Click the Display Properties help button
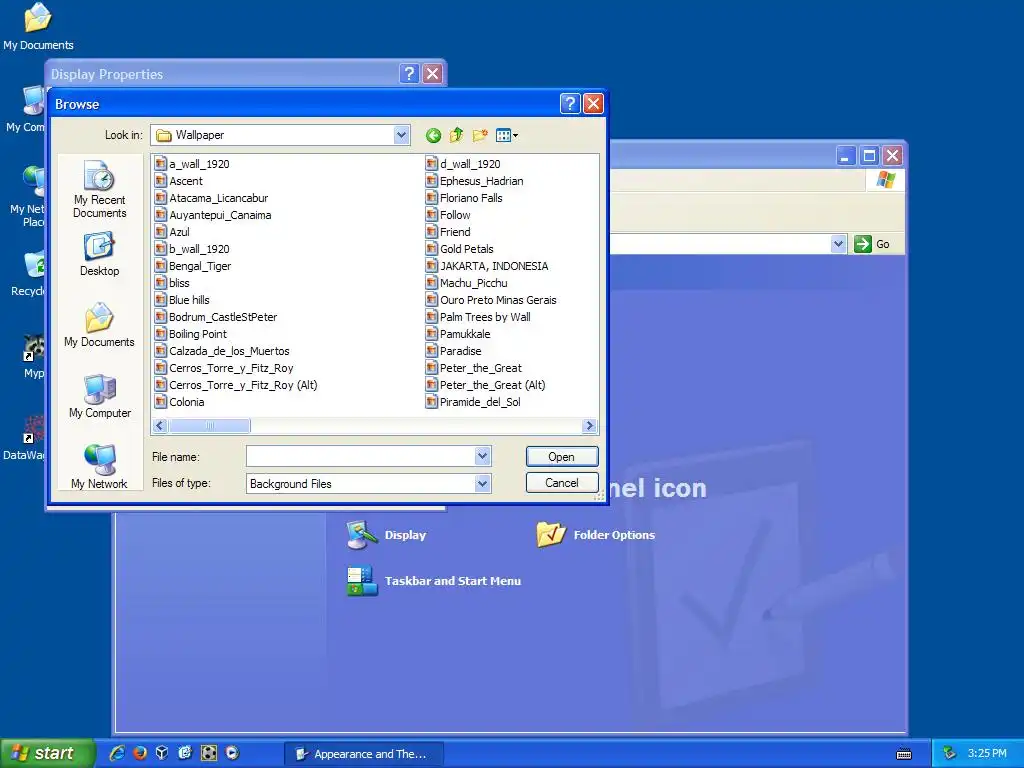The height and width of the screenshot is (768, 1024). (x=409, y=73)
